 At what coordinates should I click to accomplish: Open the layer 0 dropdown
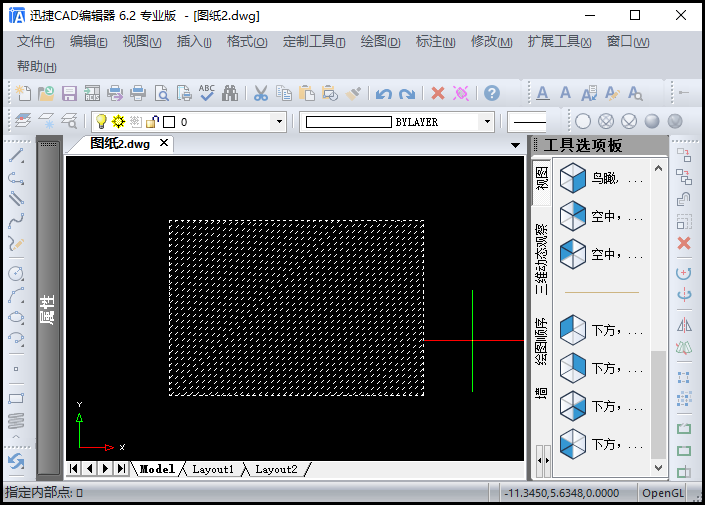click(x=279, y=121)
